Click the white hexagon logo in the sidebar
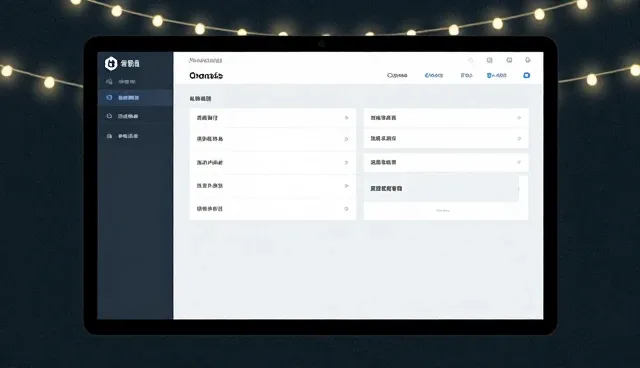The width and height of the screenshot is (640, 368). pyautogui.click(x=111, y=64)
